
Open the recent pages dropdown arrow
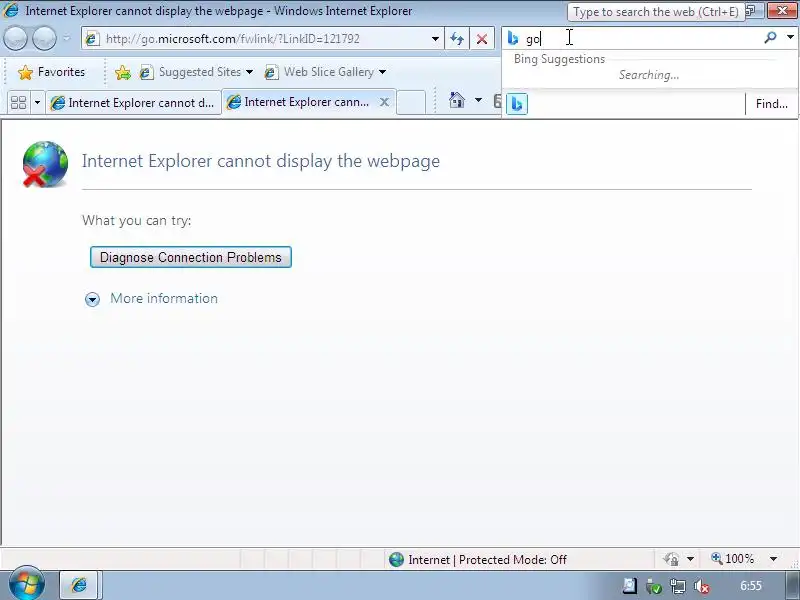point(66,39)
